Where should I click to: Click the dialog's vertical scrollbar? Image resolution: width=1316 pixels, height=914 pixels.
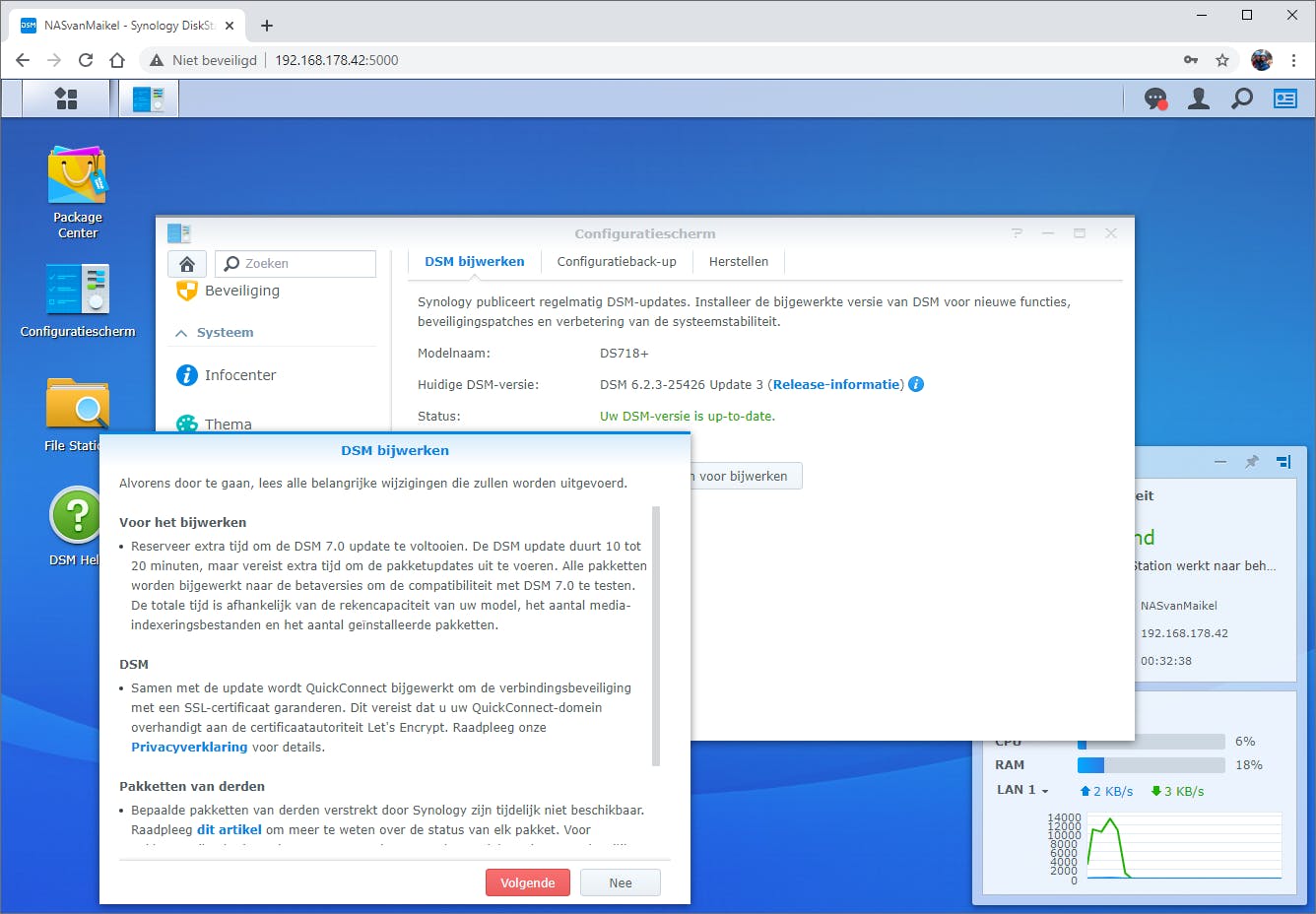[656, 636]
